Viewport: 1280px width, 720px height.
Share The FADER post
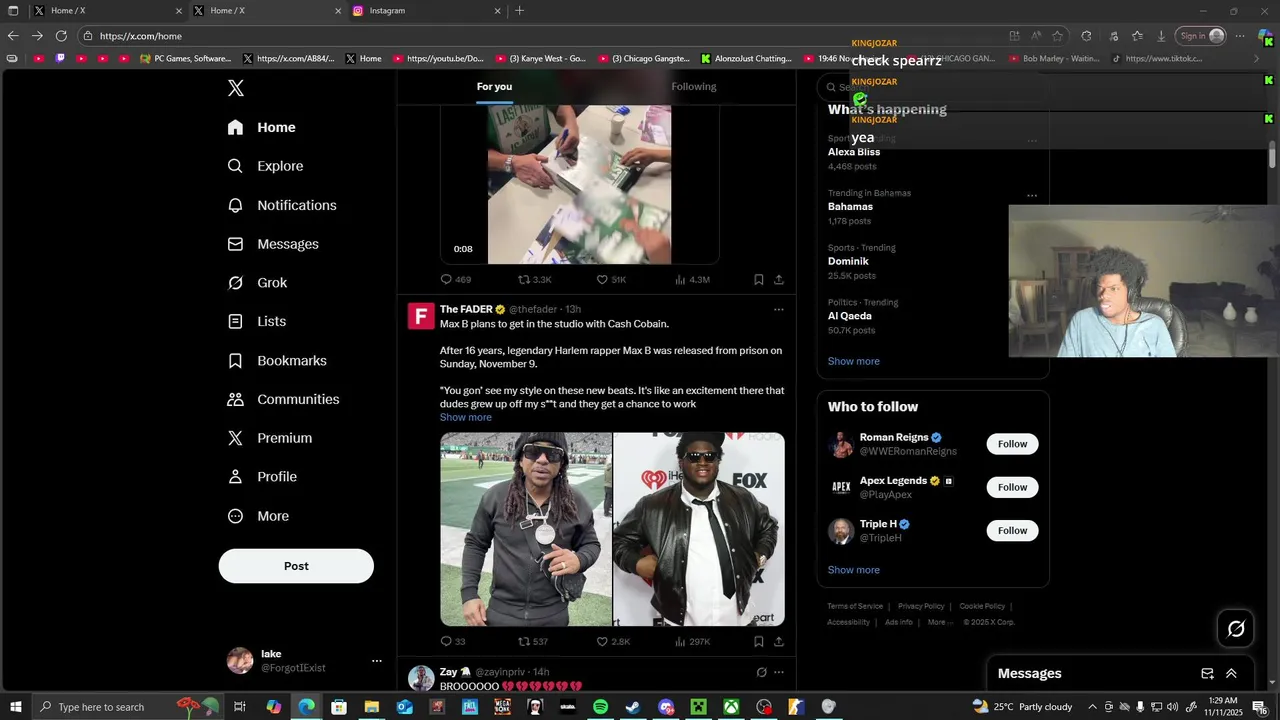(x=779, y=642)
